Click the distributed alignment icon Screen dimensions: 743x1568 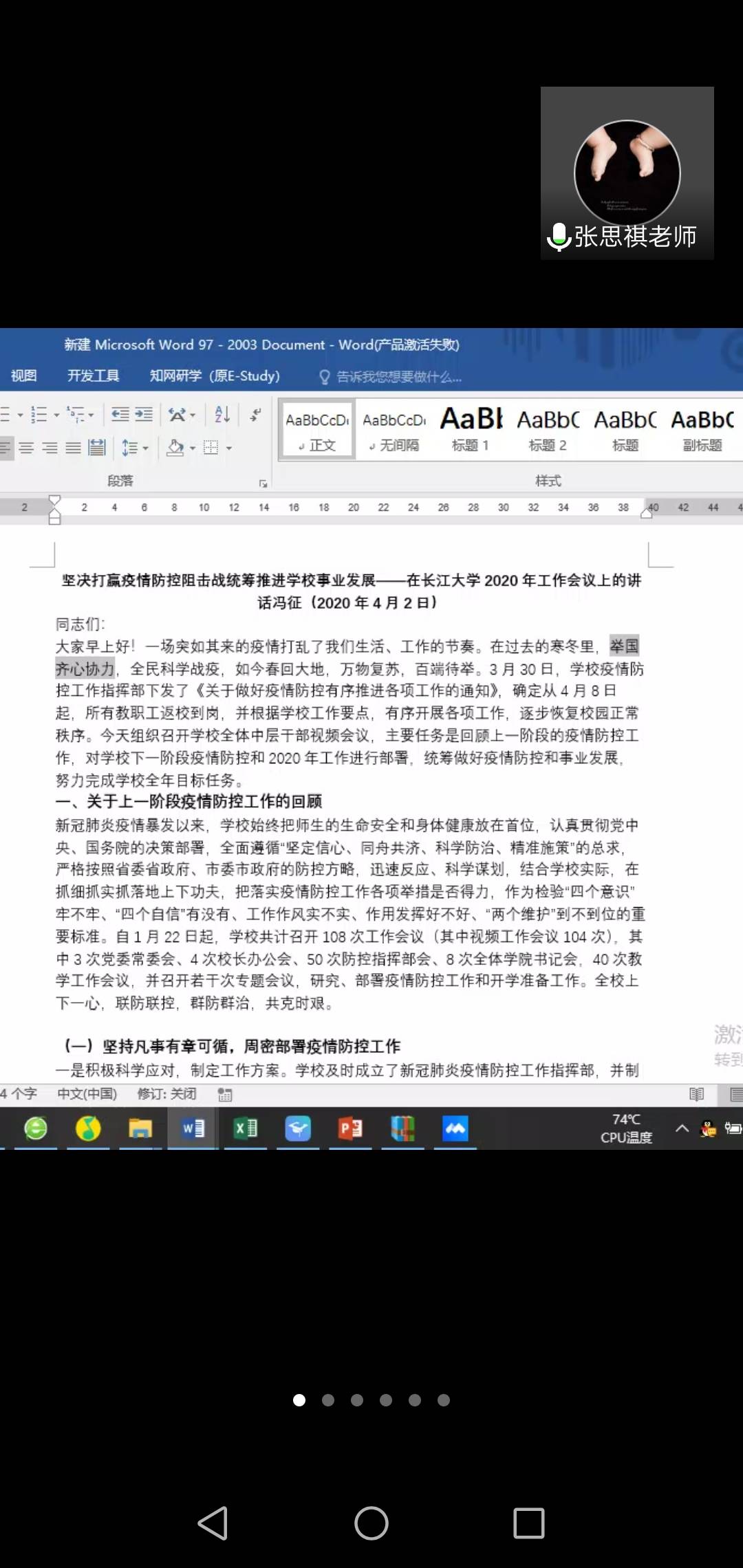pos(97,448)
